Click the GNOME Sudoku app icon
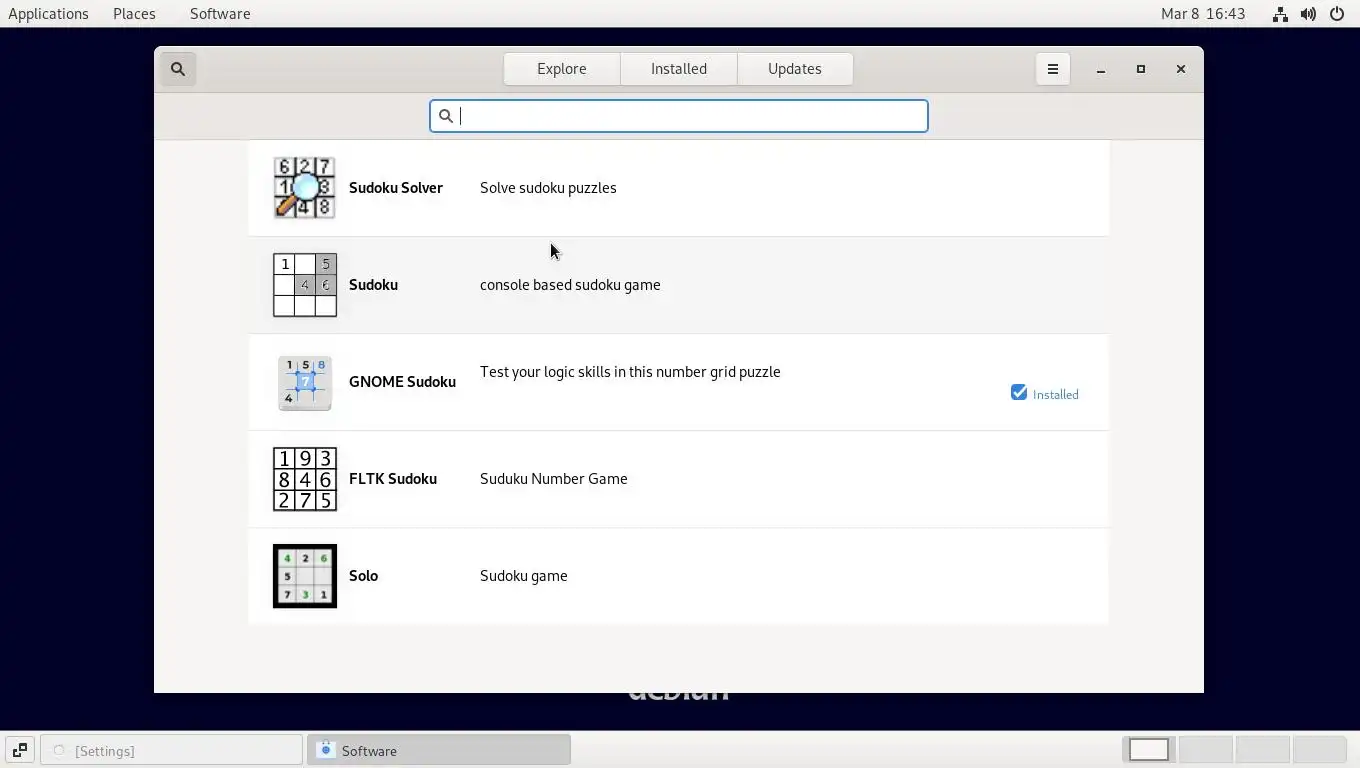 [x=305, y=382]
